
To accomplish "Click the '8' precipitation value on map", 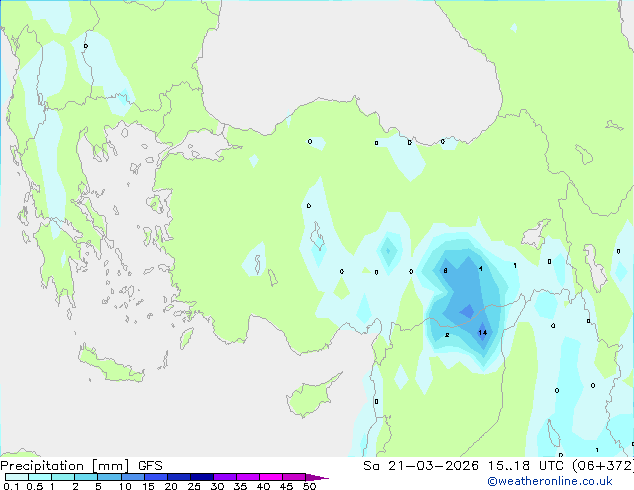I will 445,270.
